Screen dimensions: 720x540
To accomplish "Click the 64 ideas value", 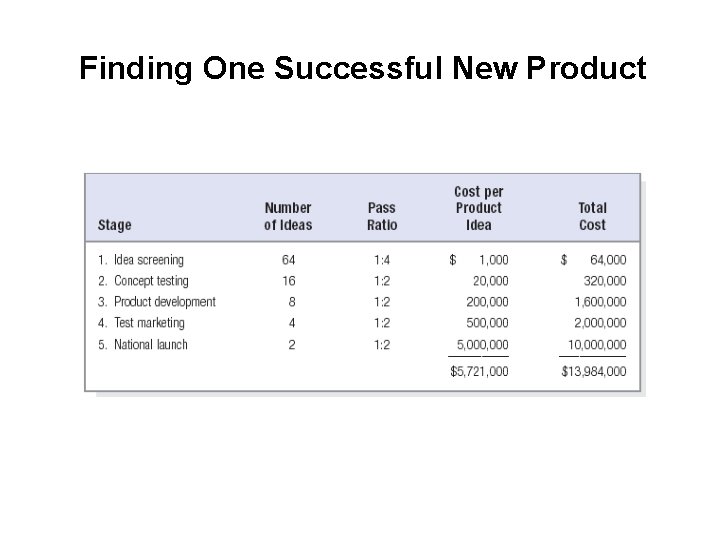I will 288,260.
